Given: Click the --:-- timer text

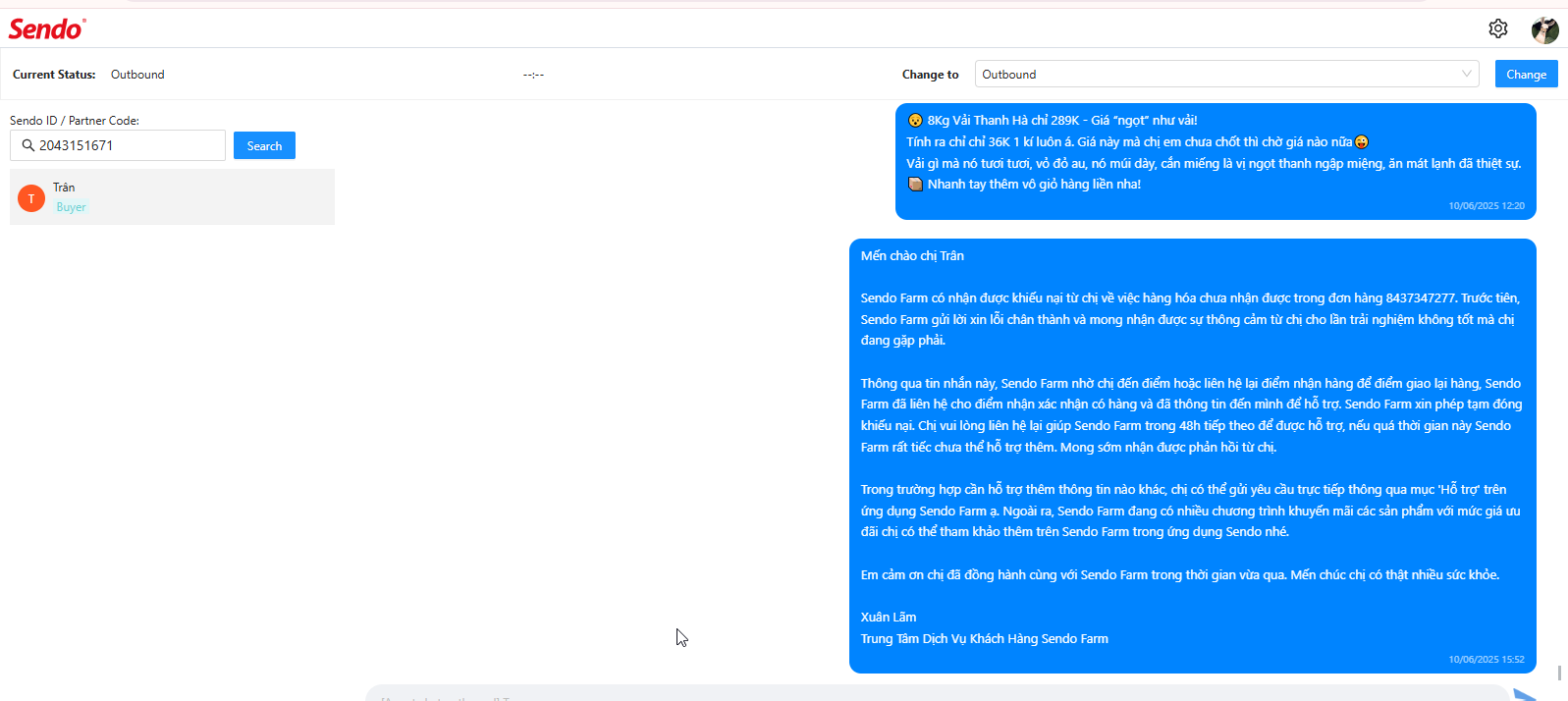Looking at the screenshot, I should 533,75.
